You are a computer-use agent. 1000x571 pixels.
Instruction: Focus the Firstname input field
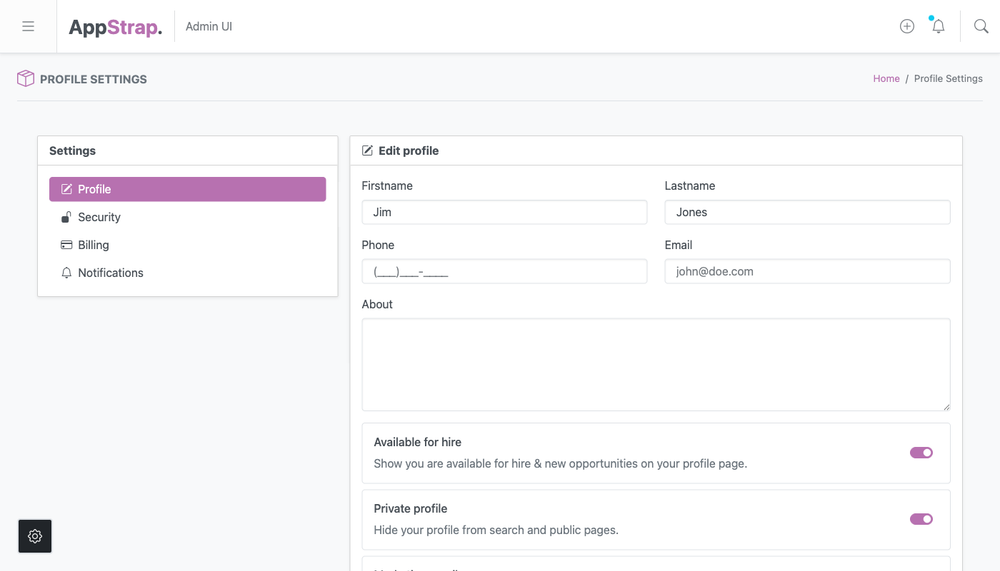tap(504, 212)
